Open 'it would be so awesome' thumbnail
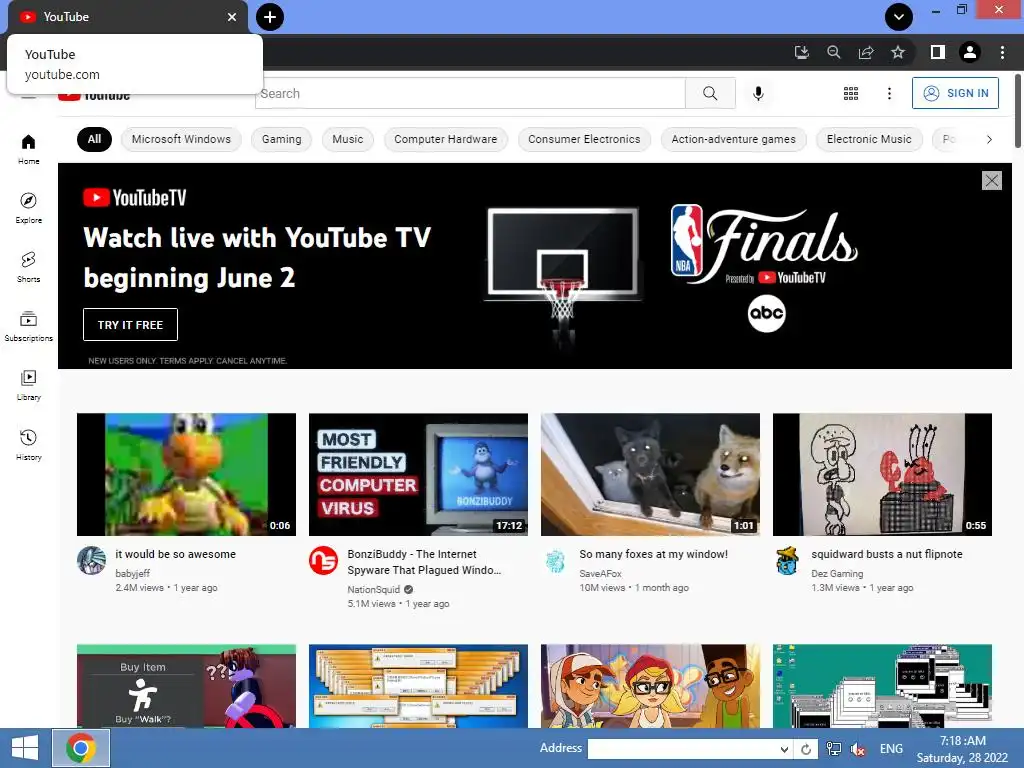The width and height of the screenshot is (1024, 768). click(x=186, y=474)
